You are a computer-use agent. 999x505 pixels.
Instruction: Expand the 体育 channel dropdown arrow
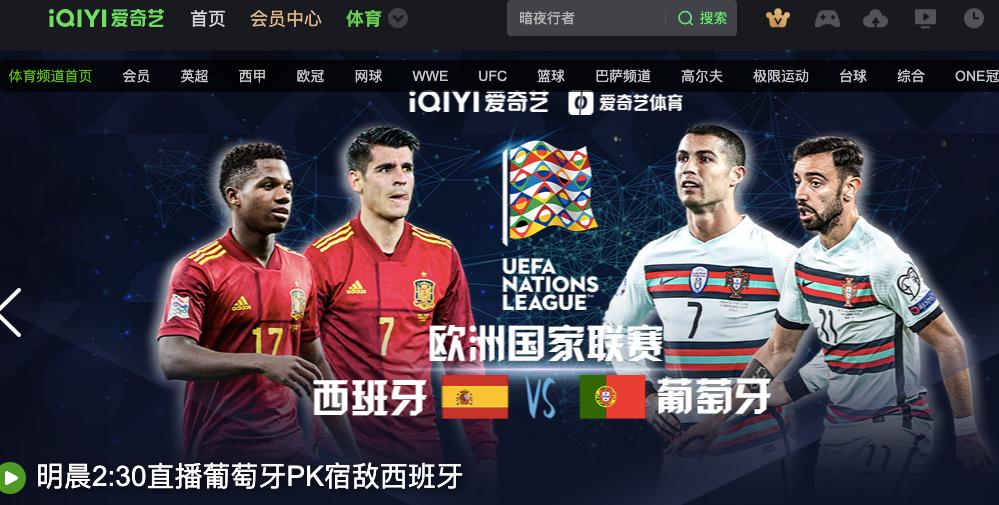[398, 18]
